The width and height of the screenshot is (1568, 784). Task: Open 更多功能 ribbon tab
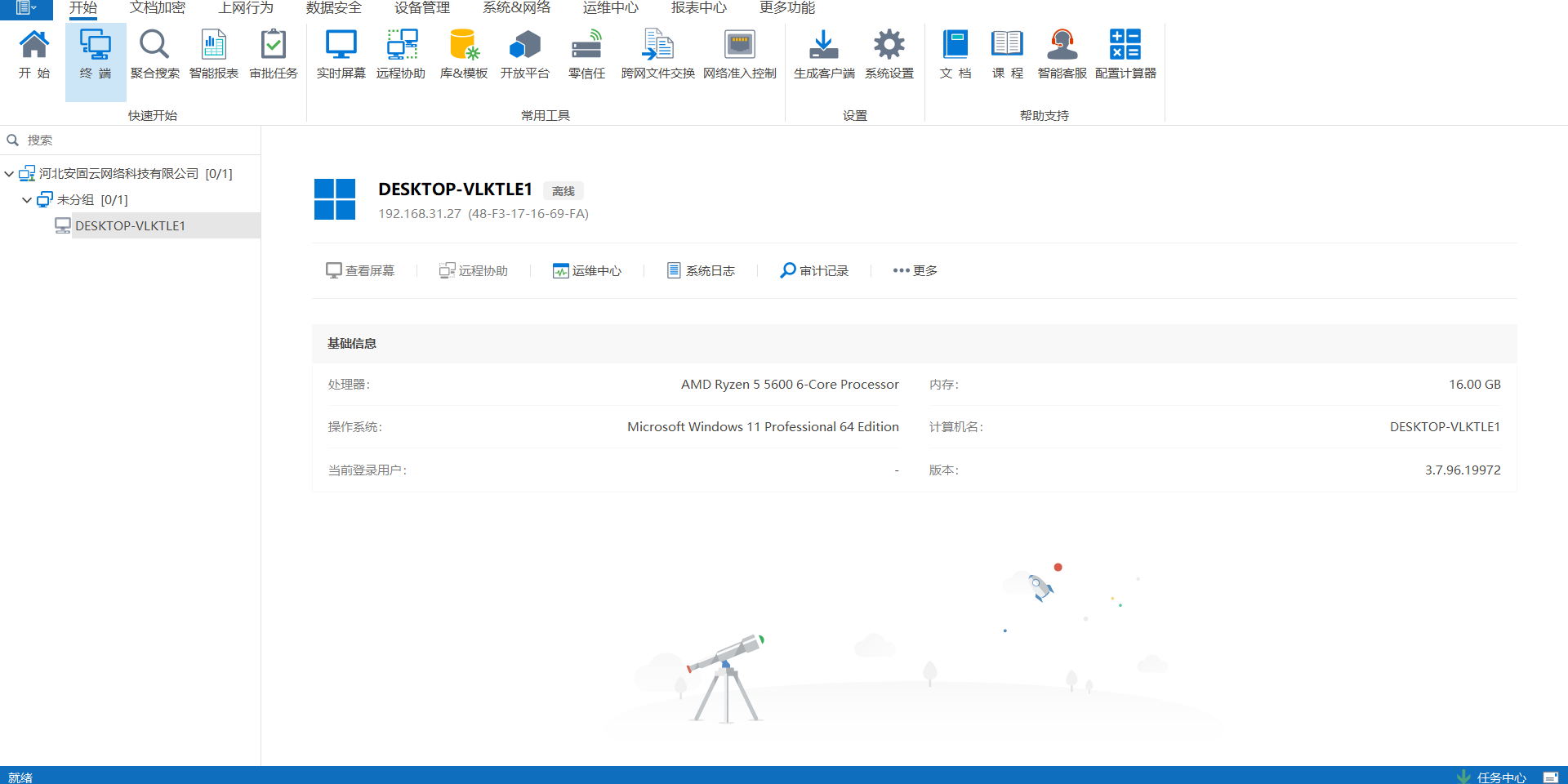pos(787,8)
